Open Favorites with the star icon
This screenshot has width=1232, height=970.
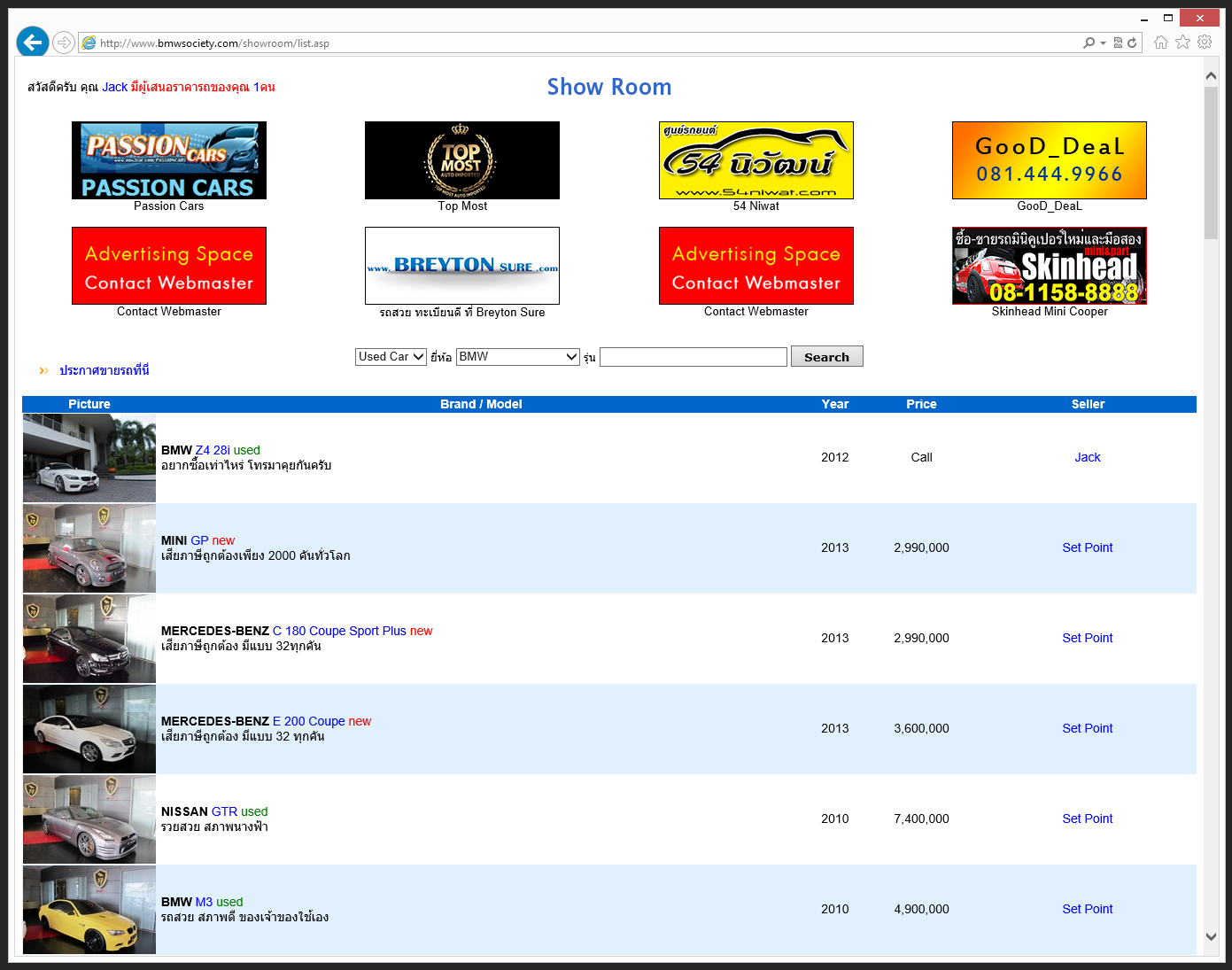(1182, 42)
